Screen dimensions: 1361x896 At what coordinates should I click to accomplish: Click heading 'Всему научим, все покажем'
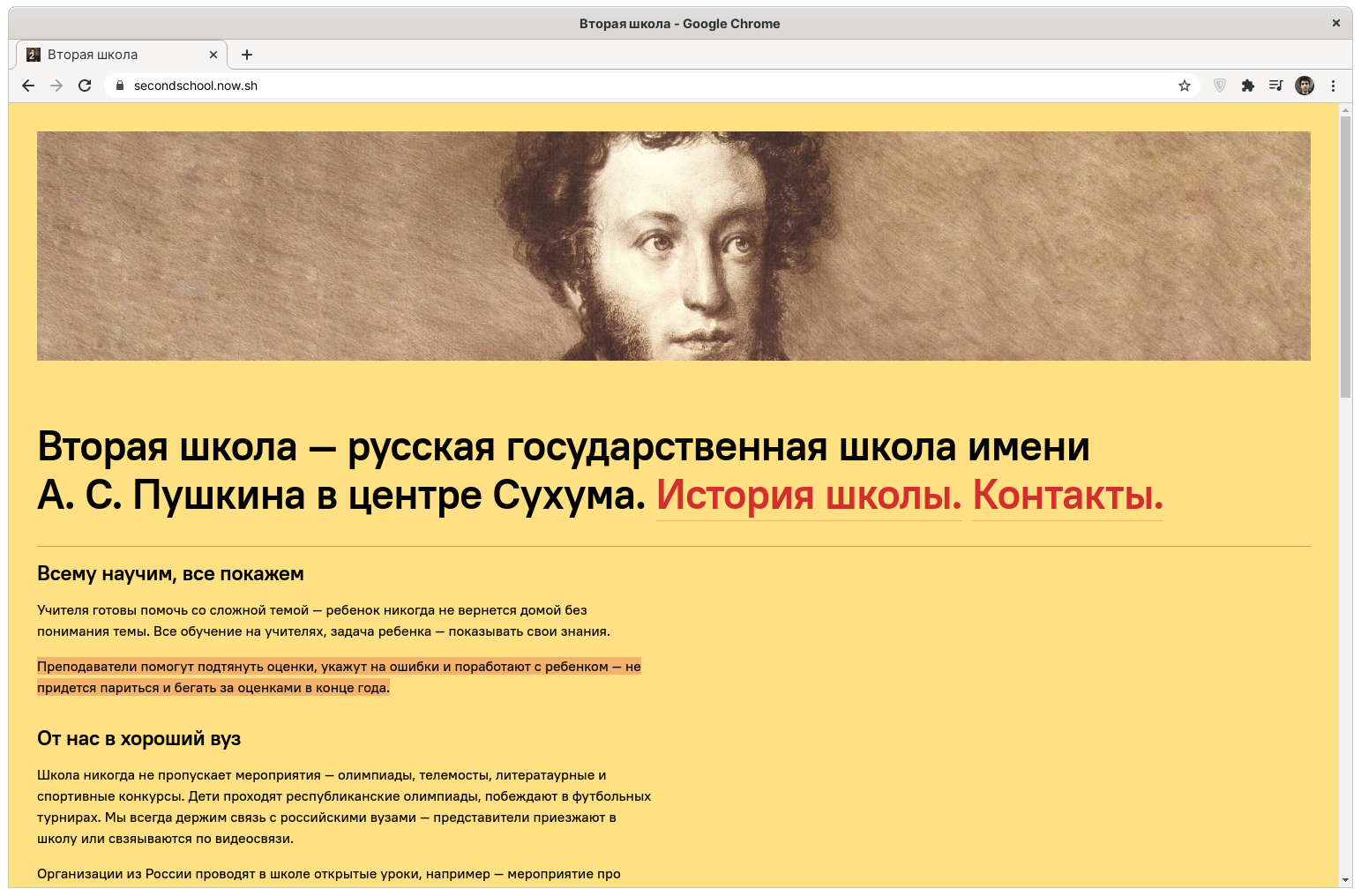point(170,574)
